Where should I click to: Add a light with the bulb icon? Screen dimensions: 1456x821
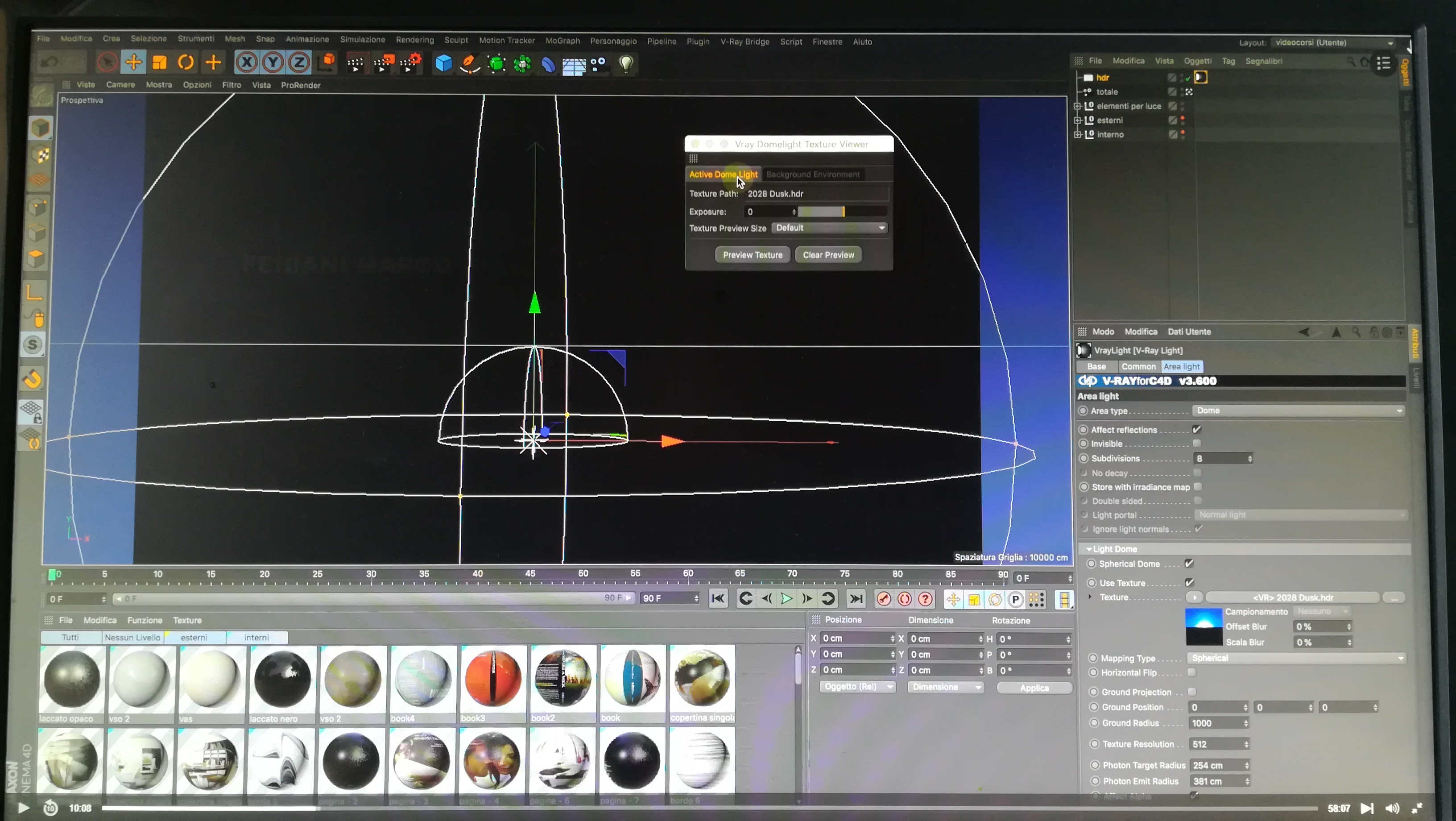626,63
